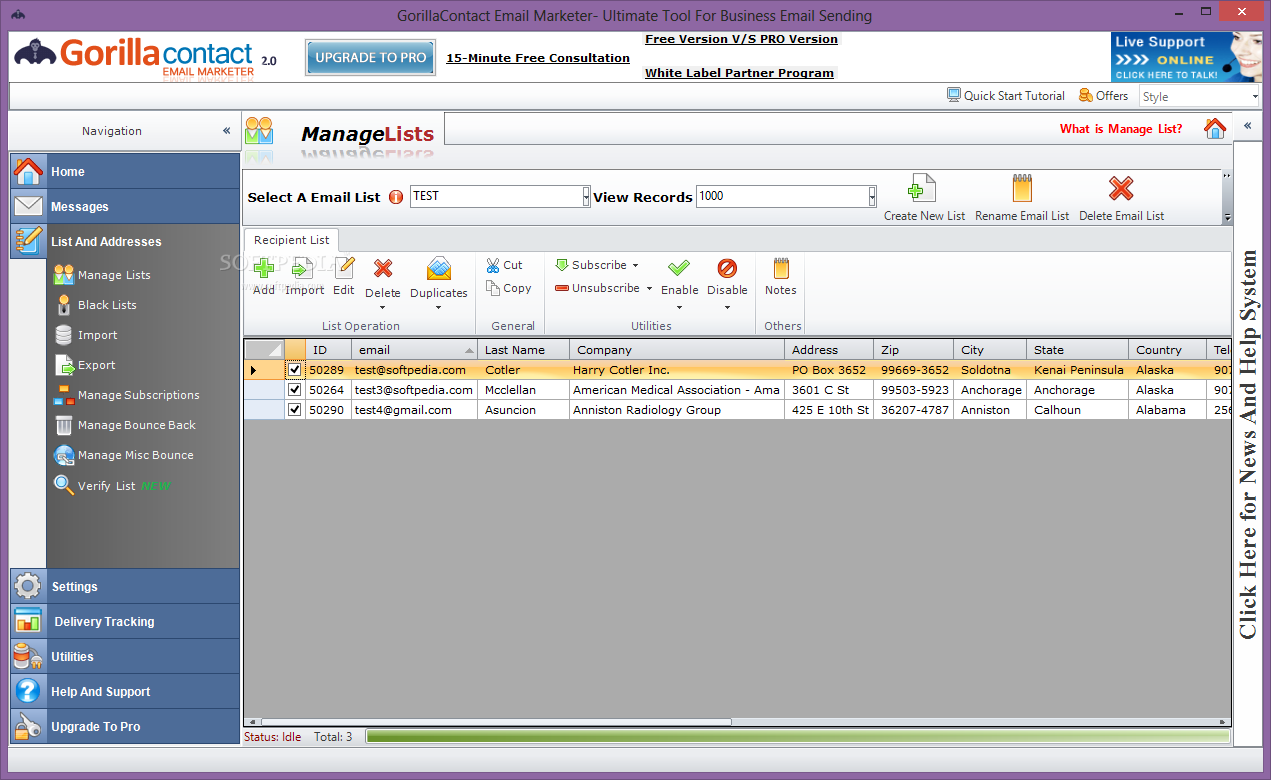Open 15-Minute Free Consultation link
The width and height of the screenshot is (1271, 780).
tap(538, 58)
